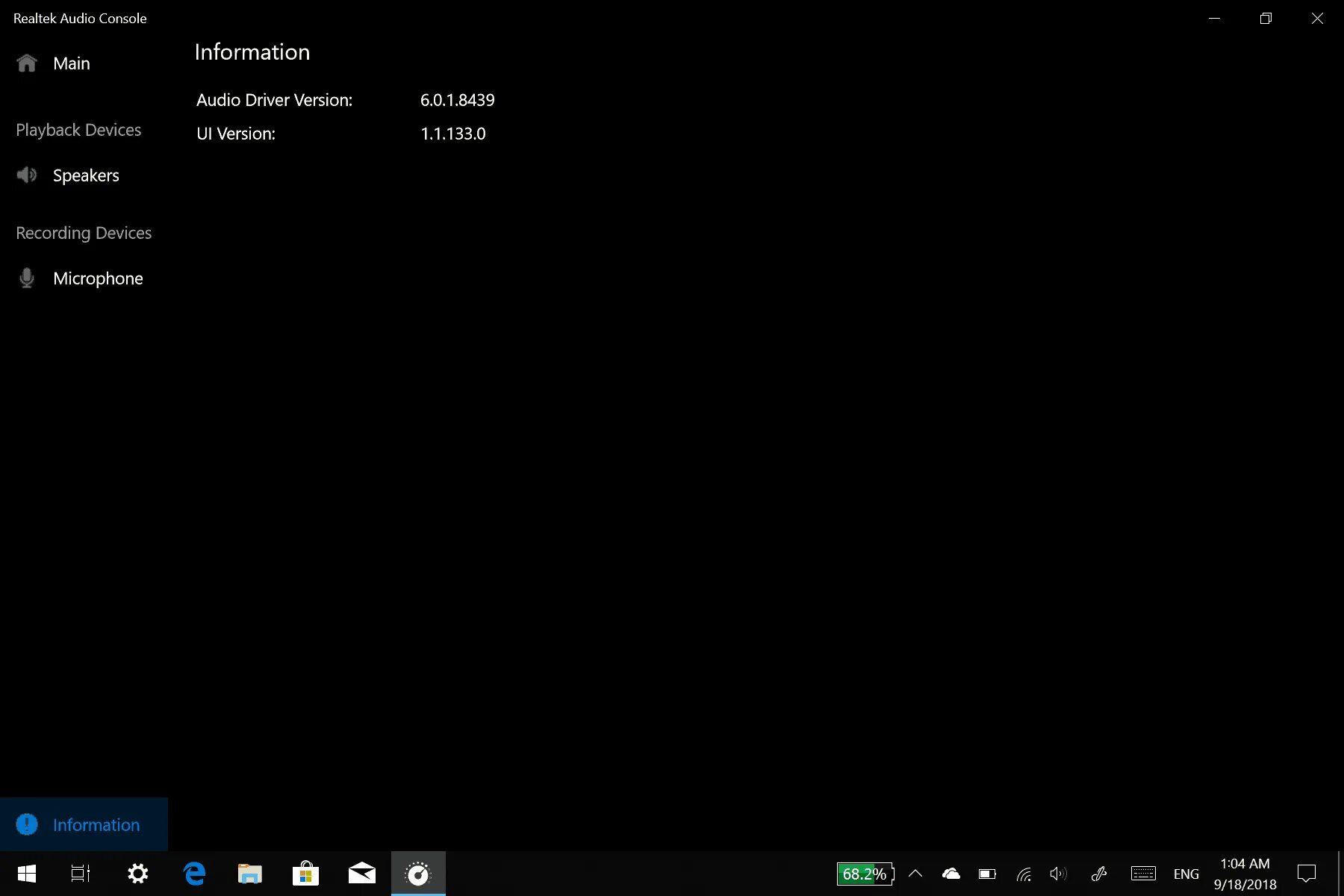Select driver version value 6.0.1.8439
Image resolution: width=1344 pixels, height=896 pixels.
pyautogui.click(x=458, y=100)
